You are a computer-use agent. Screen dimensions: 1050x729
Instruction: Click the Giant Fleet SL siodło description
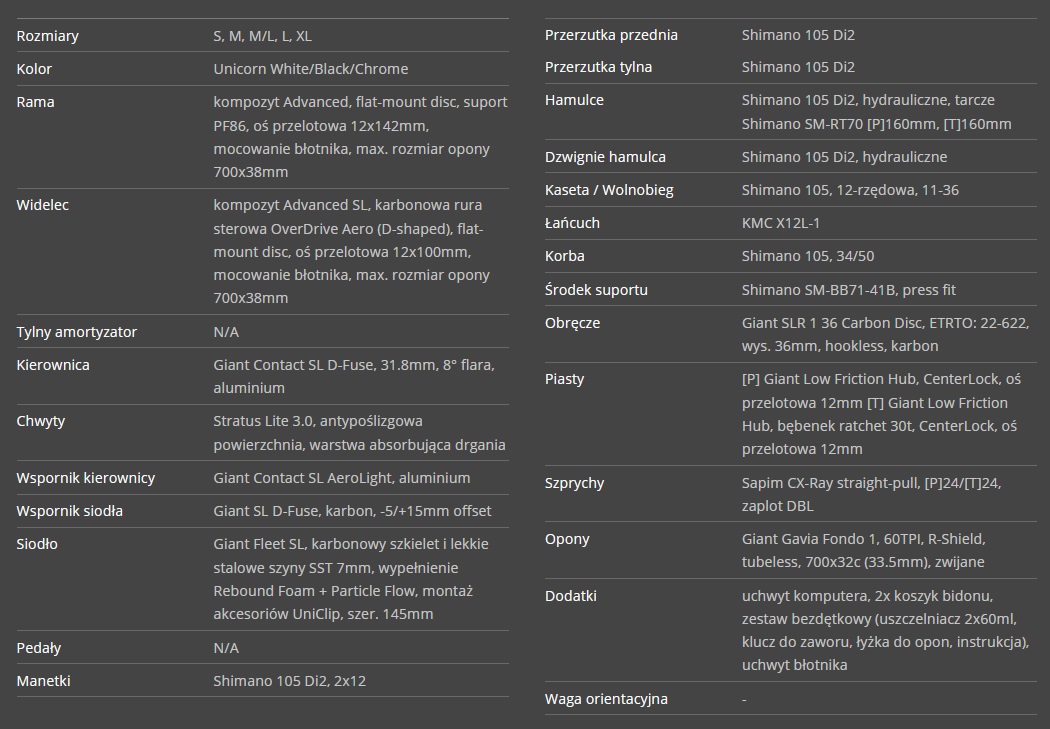point(351,579)
